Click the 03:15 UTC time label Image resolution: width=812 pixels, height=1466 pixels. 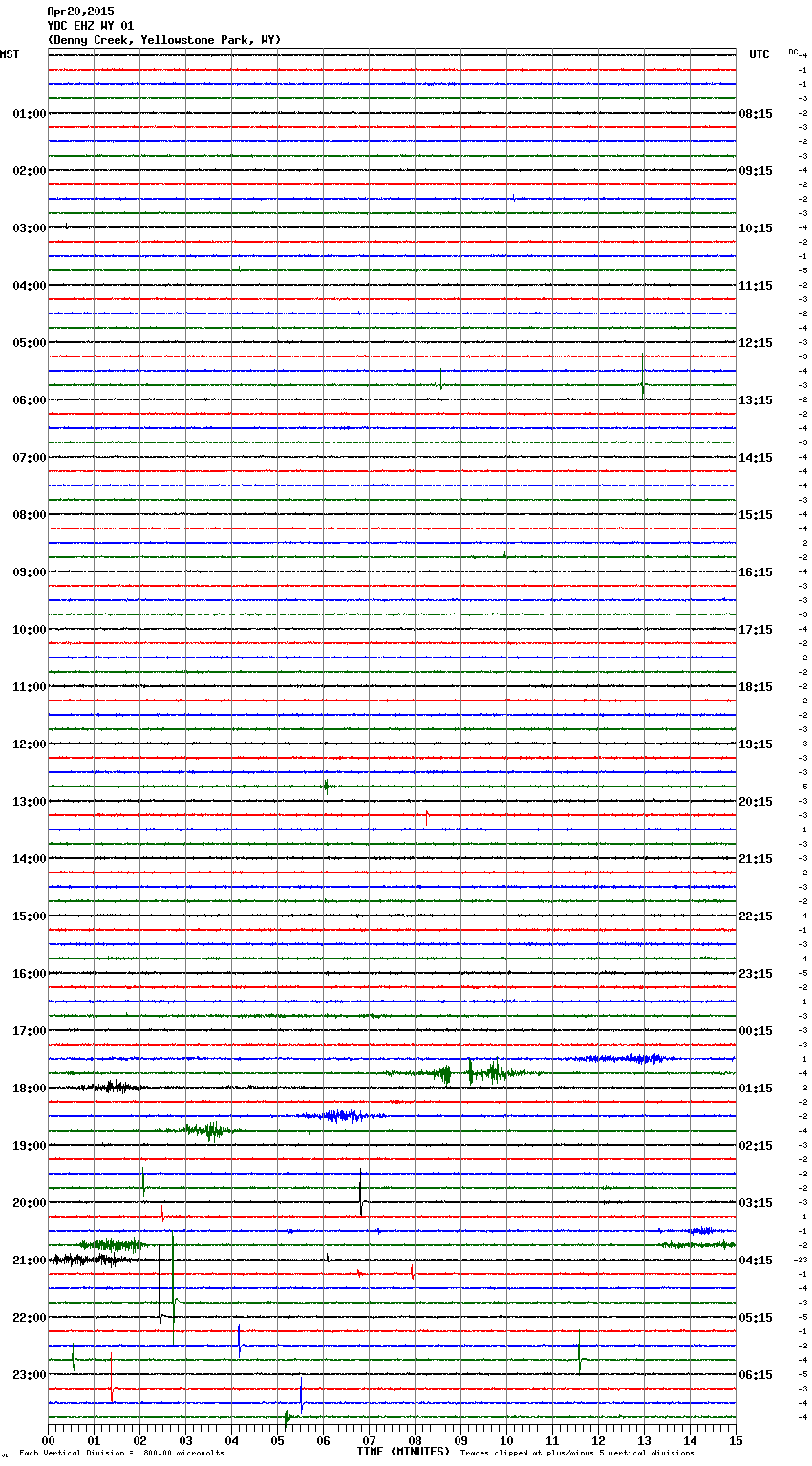coord(756,1203)
